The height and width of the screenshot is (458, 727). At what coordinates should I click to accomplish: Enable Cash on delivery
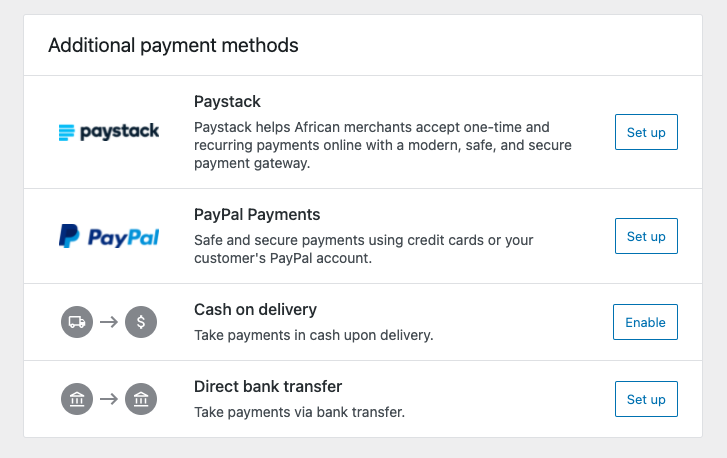click(x=645, y=322)
